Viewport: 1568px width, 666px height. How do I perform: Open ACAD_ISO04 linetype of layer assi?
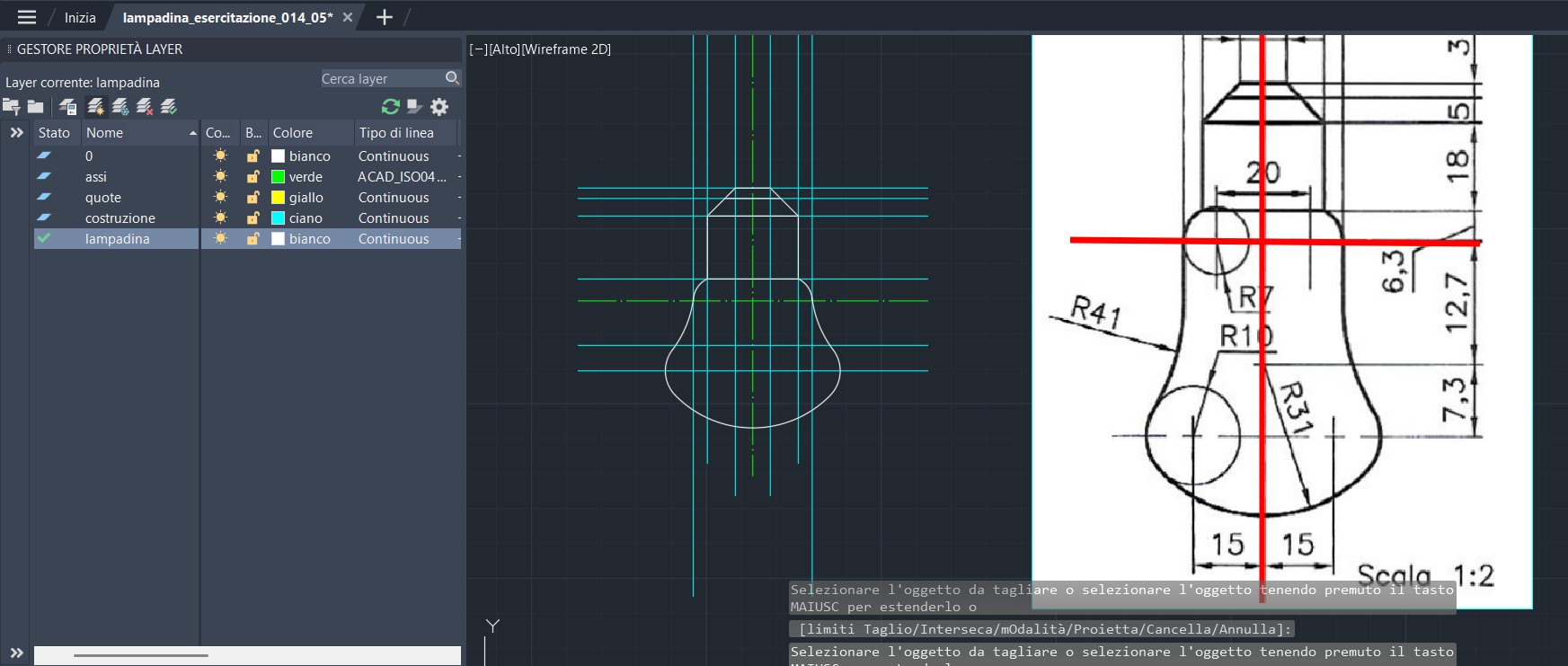pyautogui.click(x=403, y=176)
